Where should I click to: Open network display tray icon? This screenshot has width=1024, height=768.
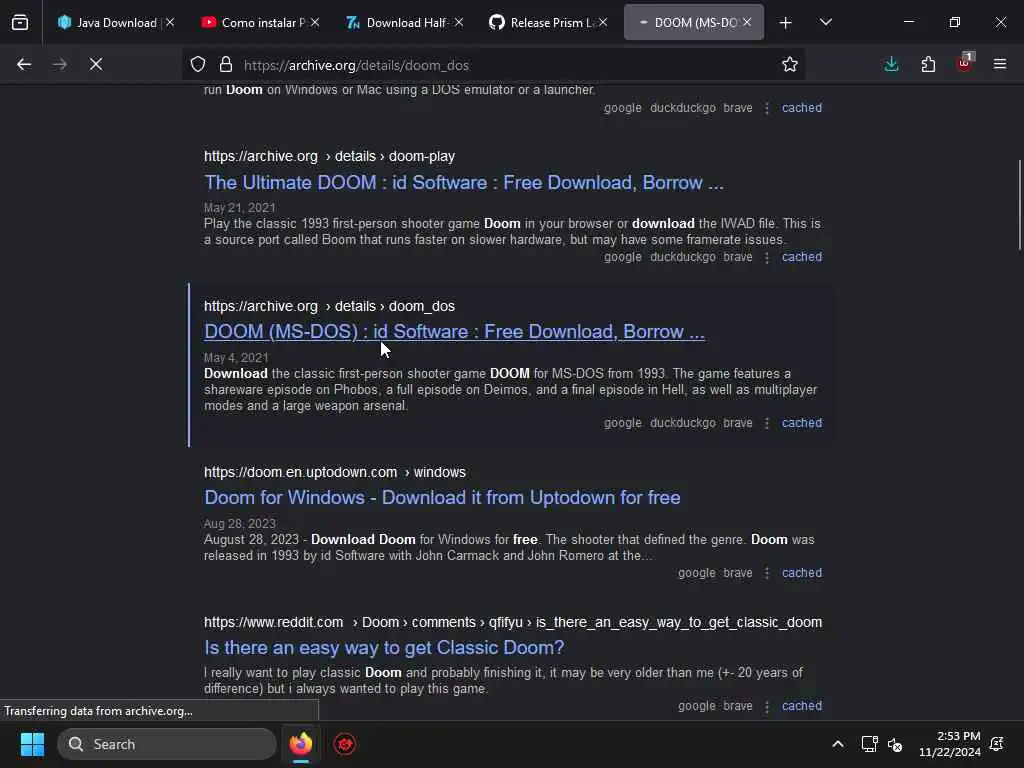point(869,744)
